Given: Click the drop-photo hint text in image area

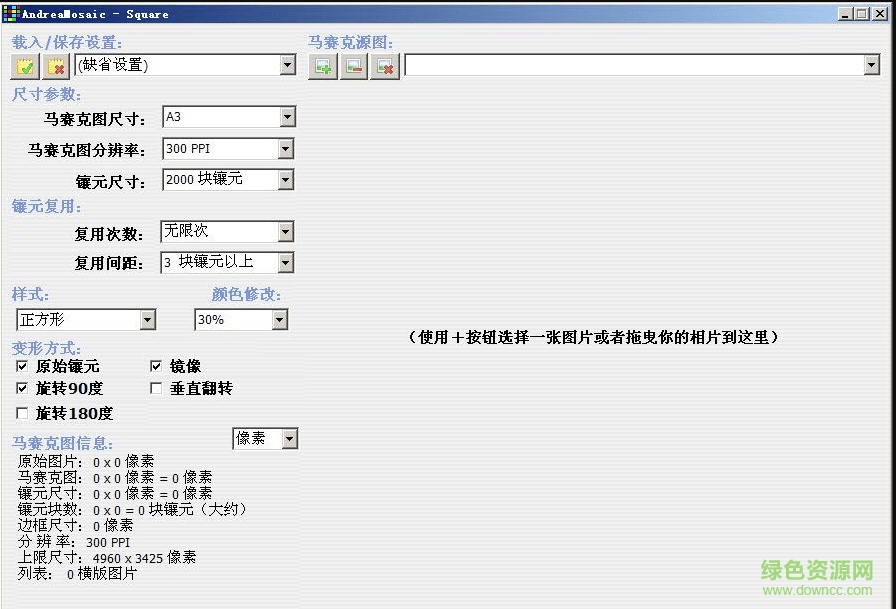Looking at the screenshot, I should coord(593,337).
